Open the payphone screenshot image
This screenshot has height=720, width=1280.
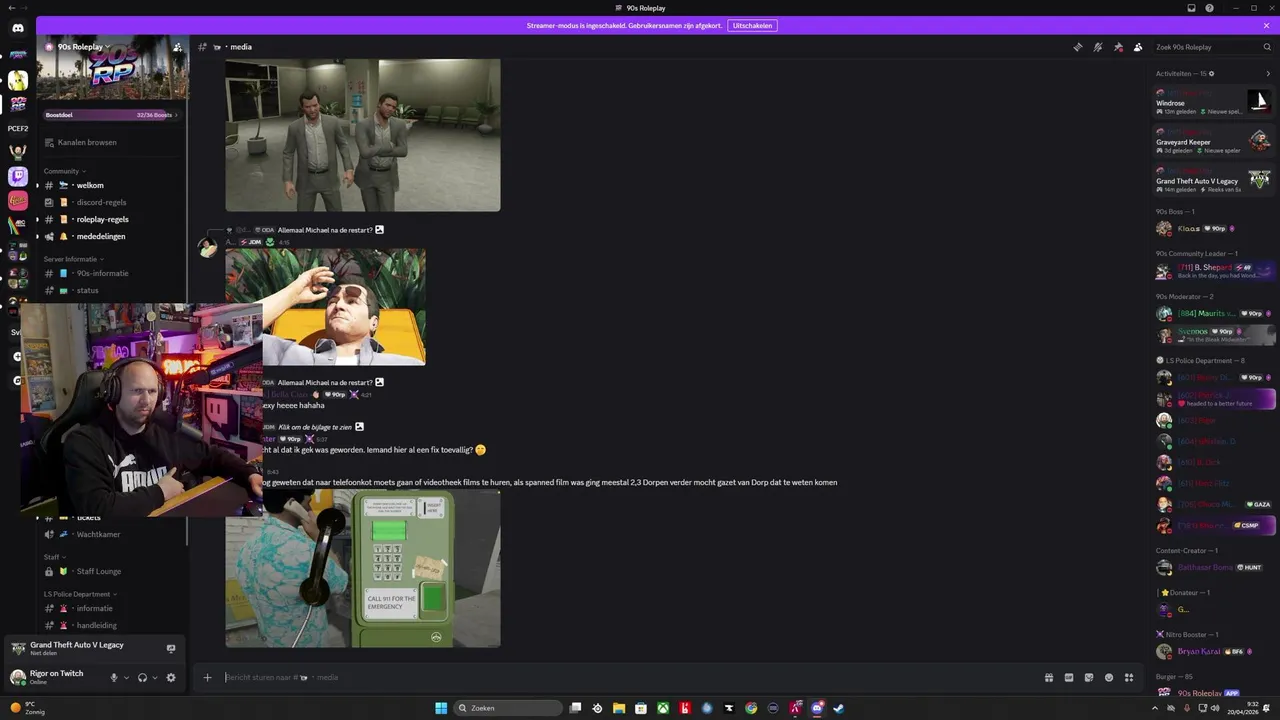pos(363,568)
